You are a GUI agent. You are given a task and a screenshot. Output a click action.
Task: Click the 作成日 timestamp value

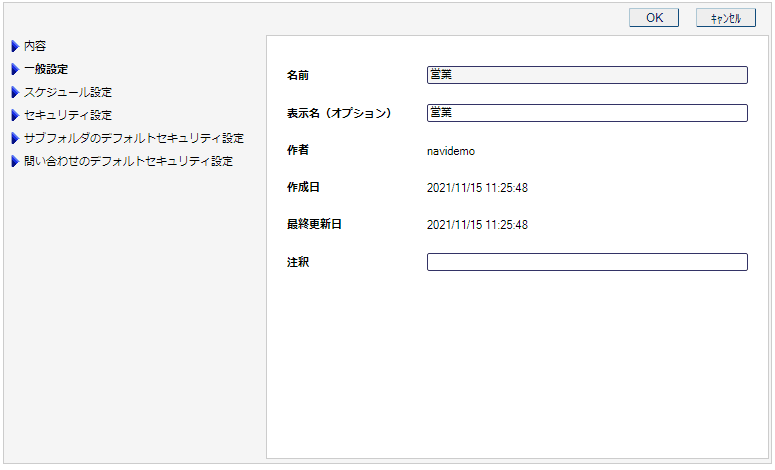click(477, 188)
